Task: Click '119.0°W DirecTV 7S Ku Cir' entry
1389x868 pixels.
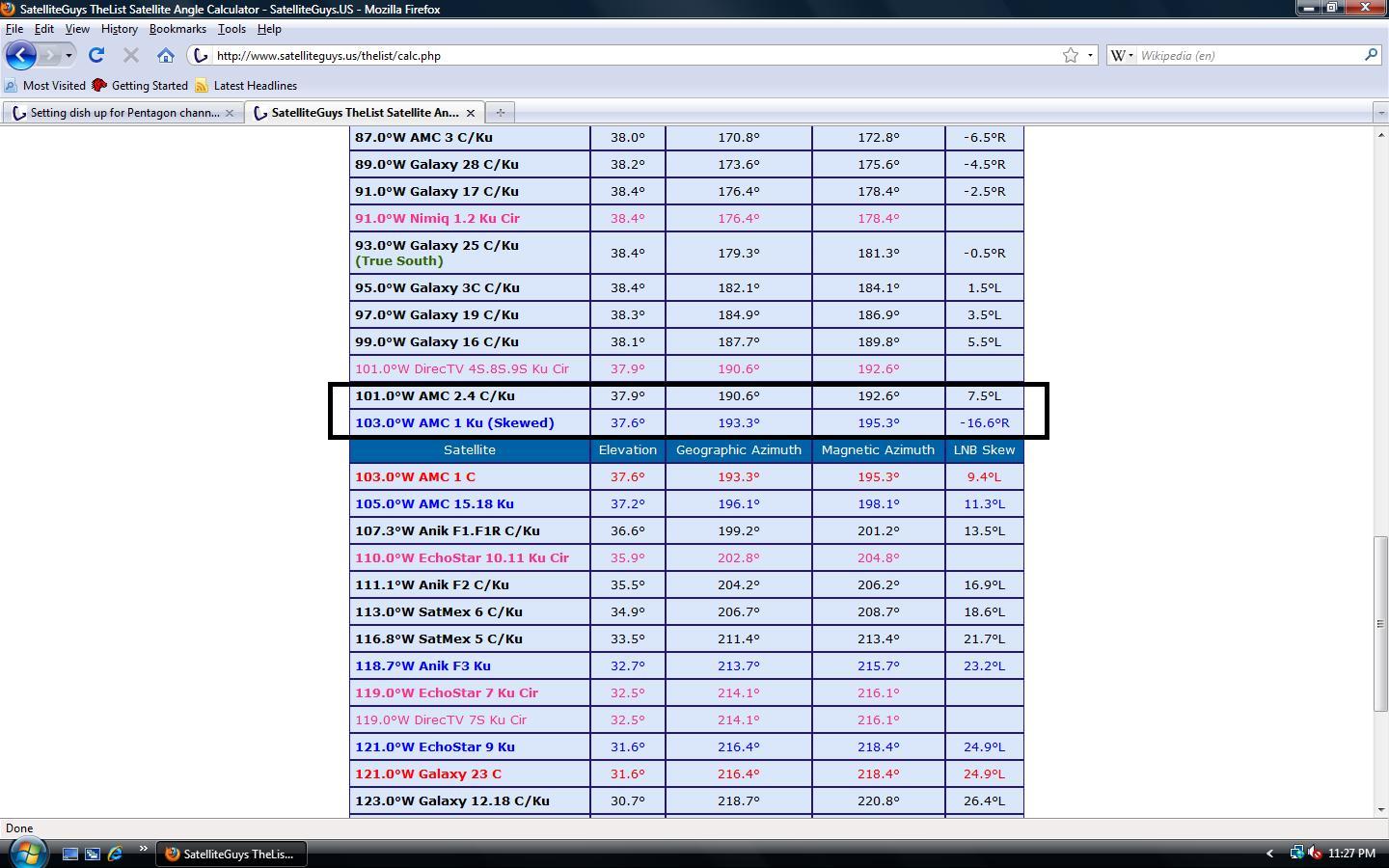Action: pos(441,719)
